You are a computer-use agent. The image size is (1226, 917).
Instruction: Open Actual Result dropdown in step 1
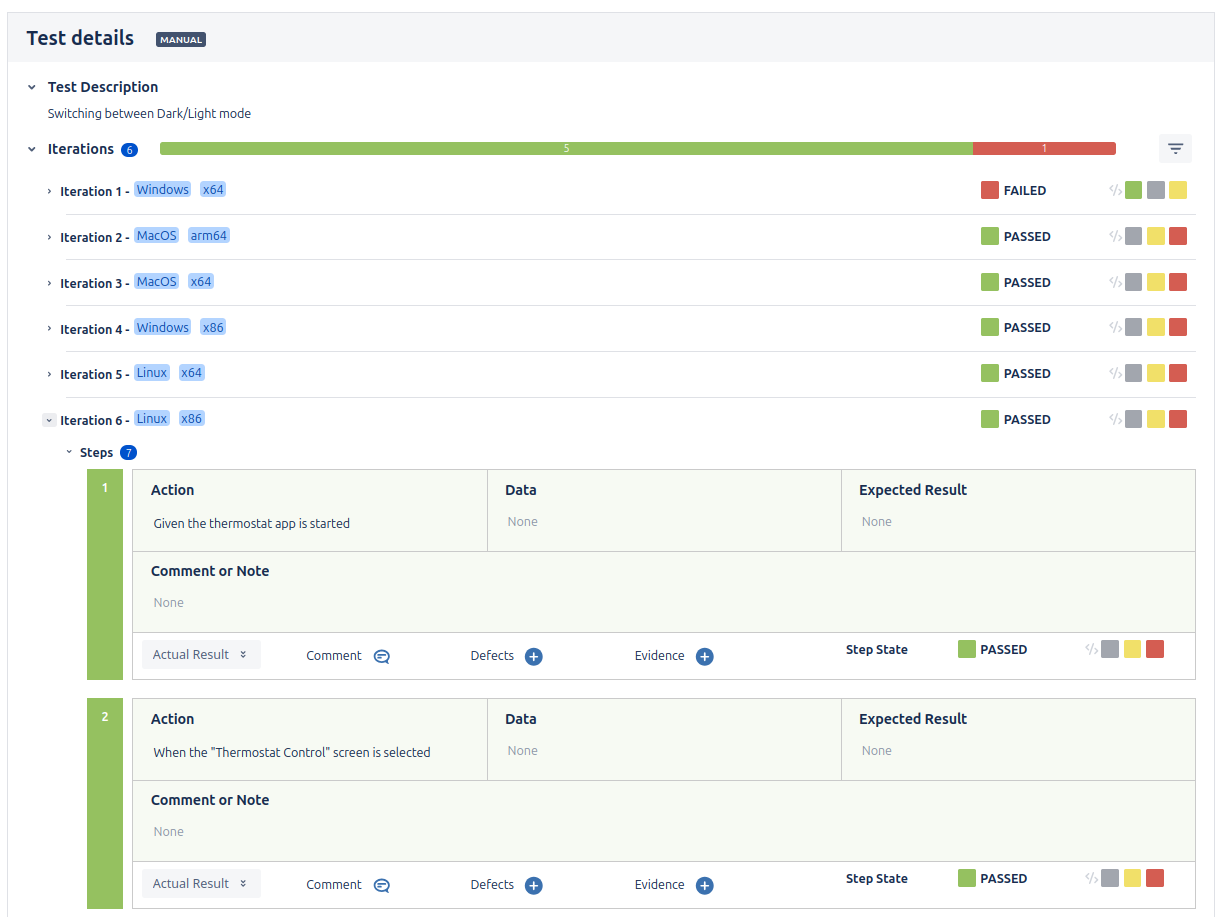click(200, 655)
